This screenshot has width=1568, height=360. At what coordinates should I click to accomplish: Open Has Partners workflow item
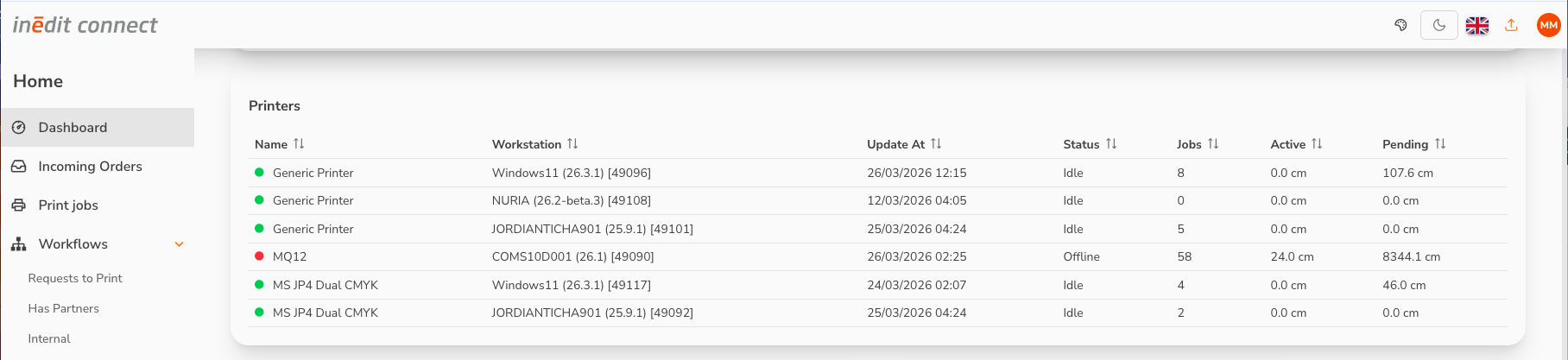63,308
